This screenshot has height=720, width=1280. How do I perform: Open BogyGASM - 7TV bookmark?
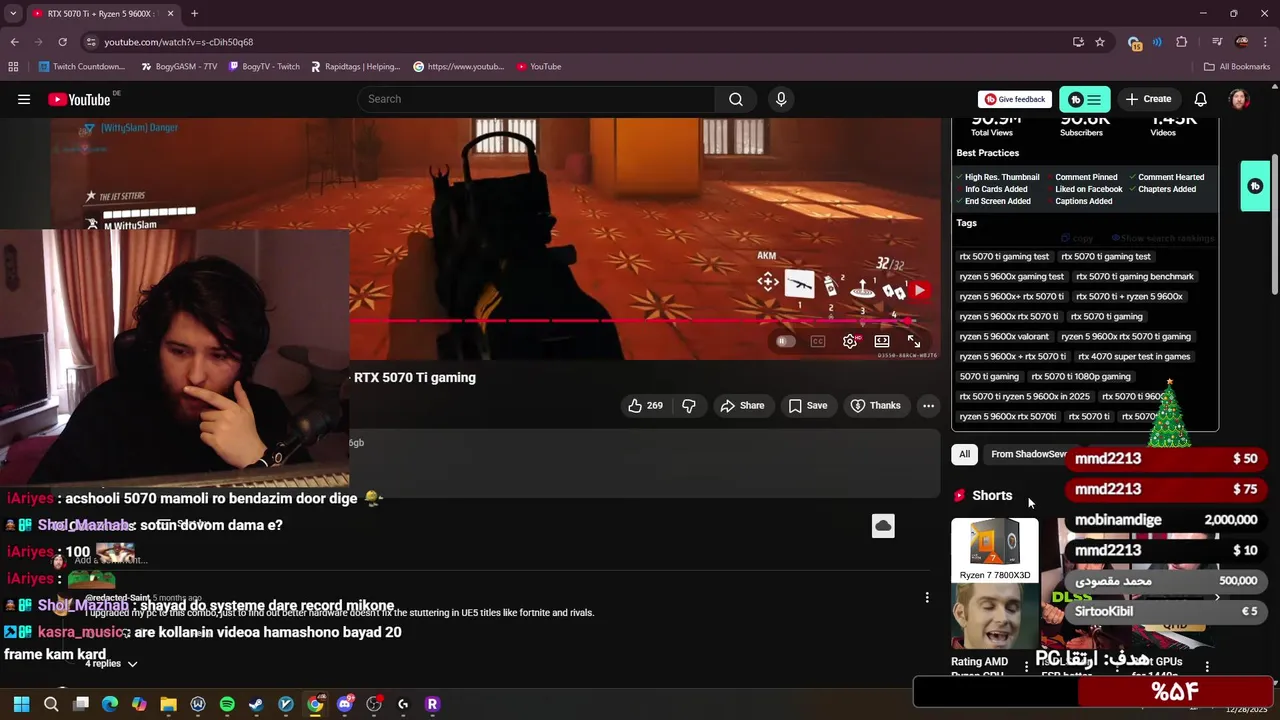click(179, 67)
